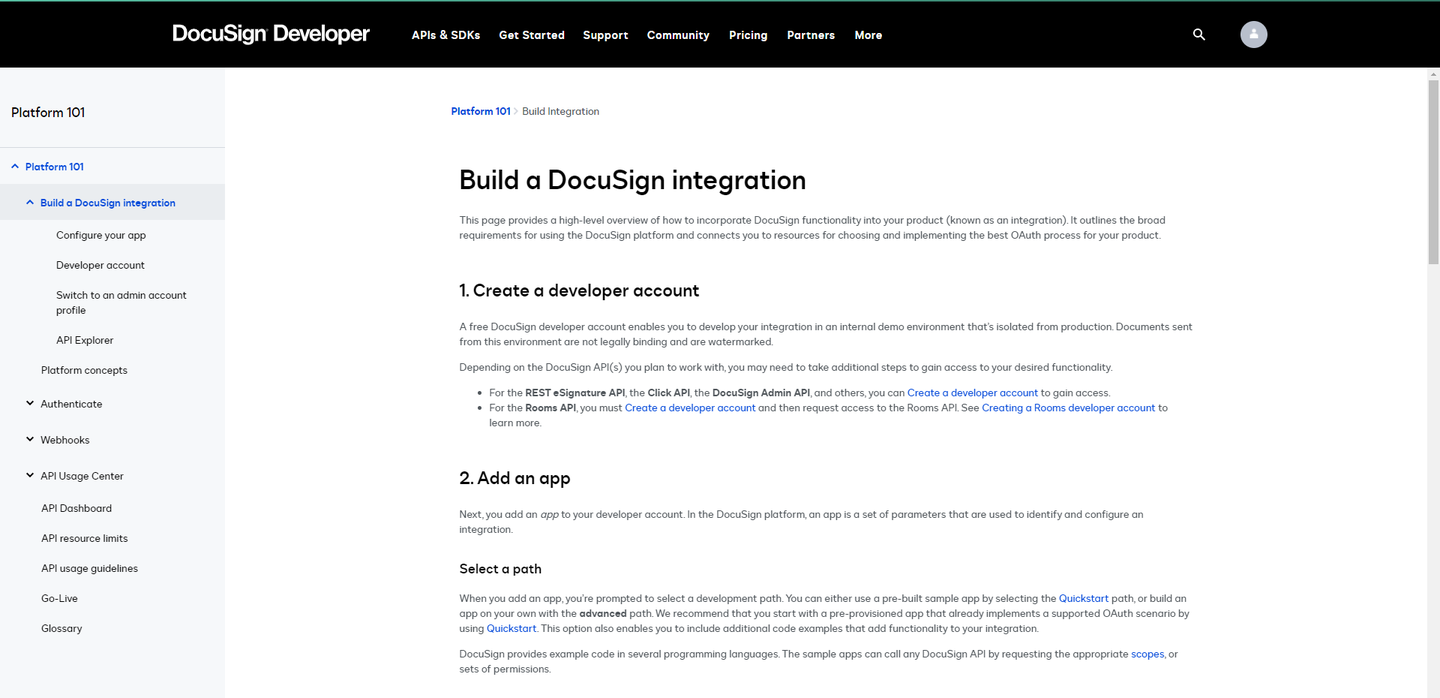The image size is (1440, 698).
Task: Select Authenticate in the sidebar
Action: pyautogui.click(x=71, y=404)
